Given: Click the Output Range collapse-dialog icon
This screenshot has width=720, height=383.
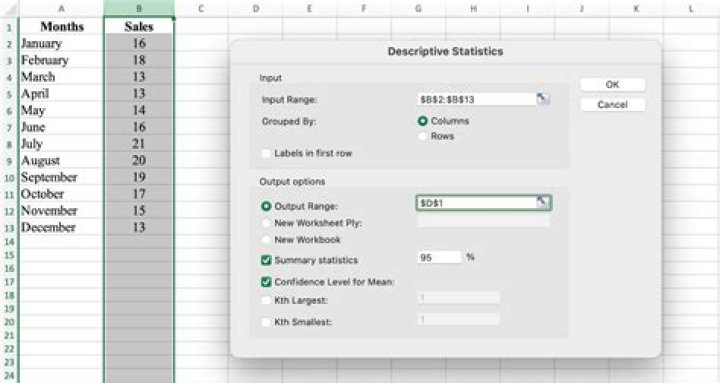Looking at the screenshot, I should pos(543,202).
